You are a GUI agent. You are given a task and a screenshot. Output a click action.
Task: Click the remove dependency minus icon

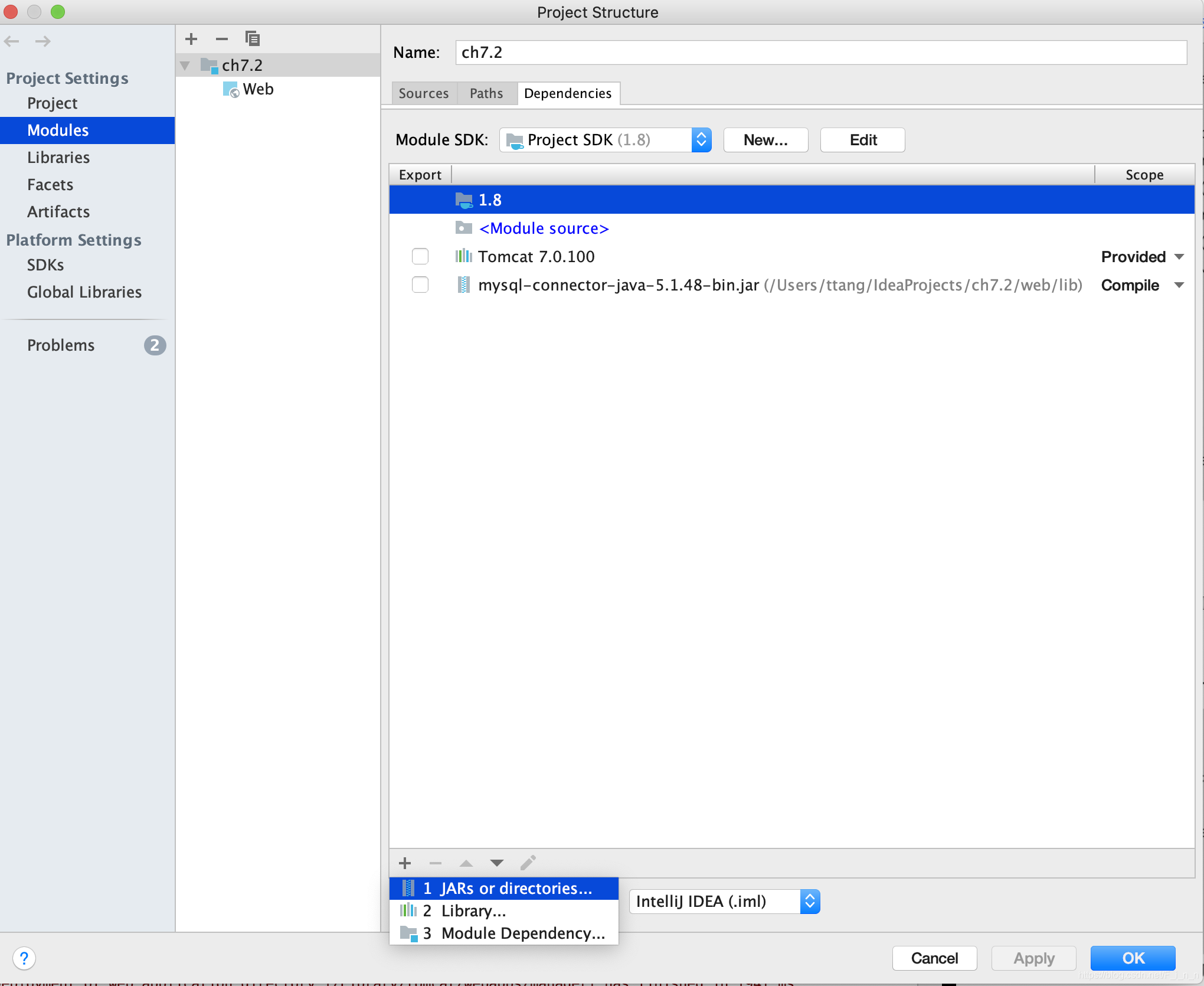click(x=436, y=861)
